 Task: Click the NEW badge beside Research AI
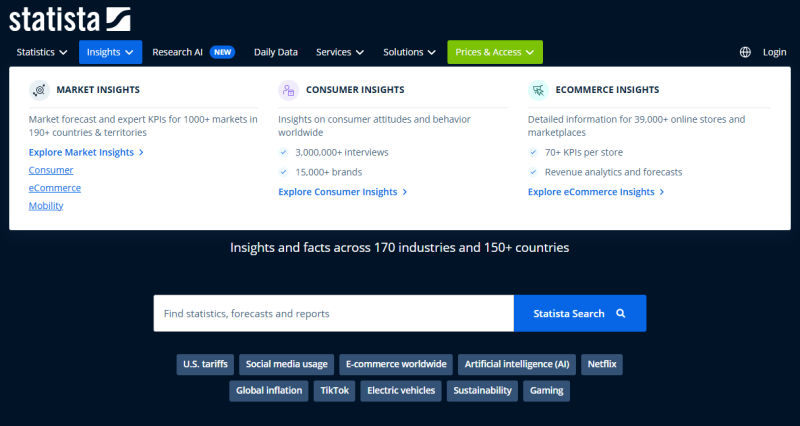222,52
